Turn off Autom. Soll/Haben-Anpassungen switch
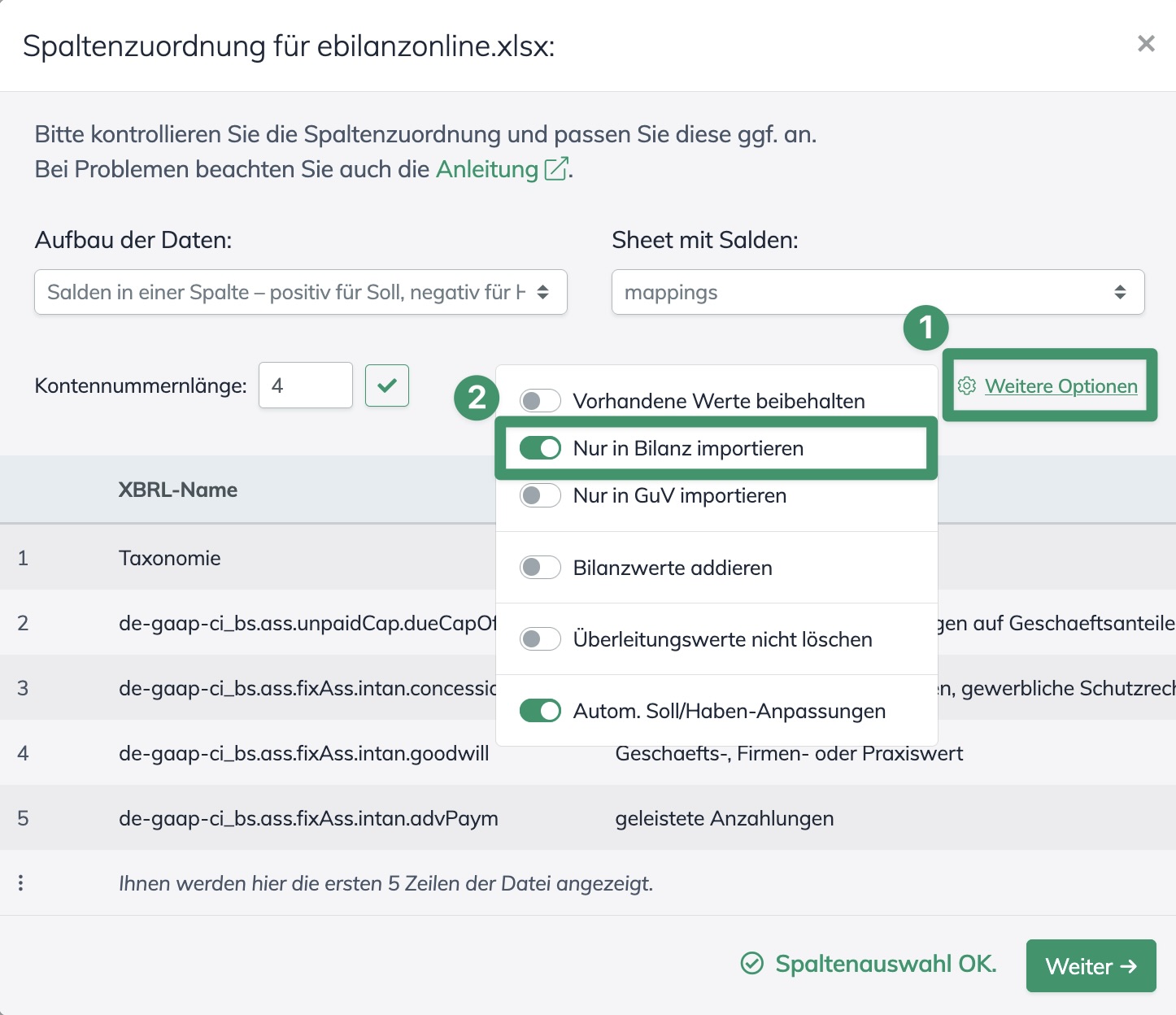 tap(540, 711)
